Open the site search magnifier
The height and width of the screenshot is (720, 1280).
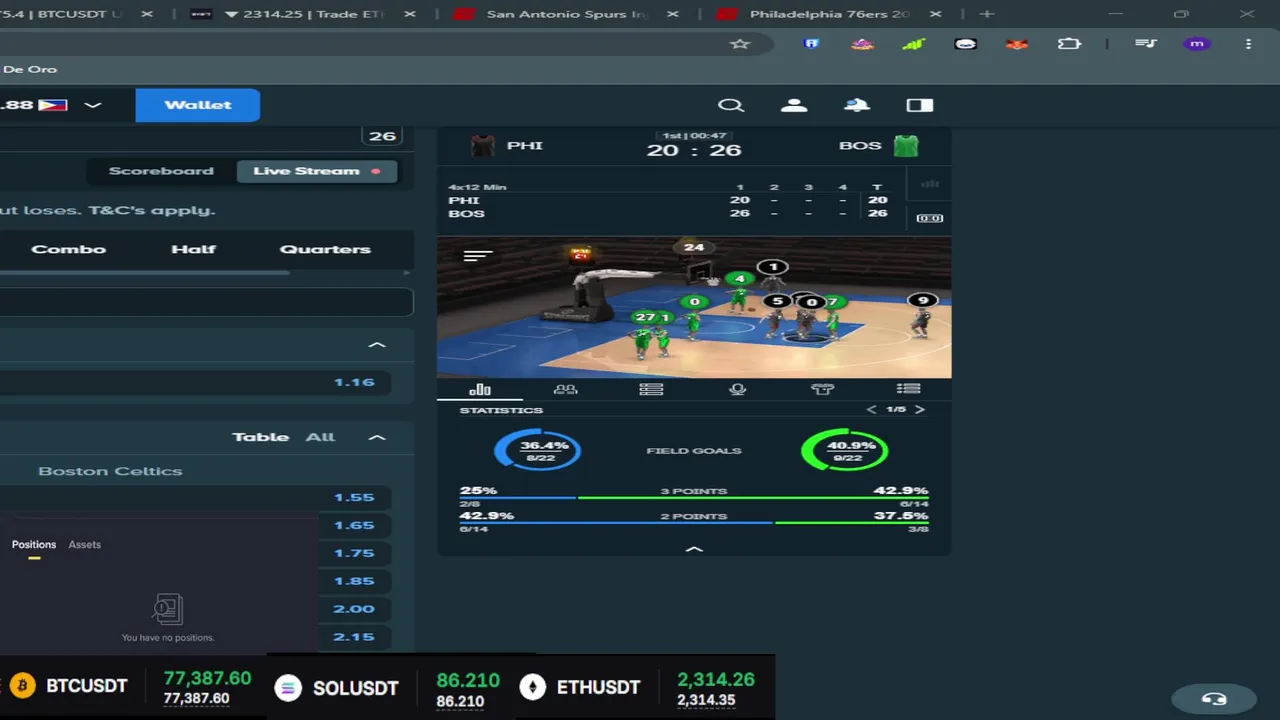tap(731, 105)
